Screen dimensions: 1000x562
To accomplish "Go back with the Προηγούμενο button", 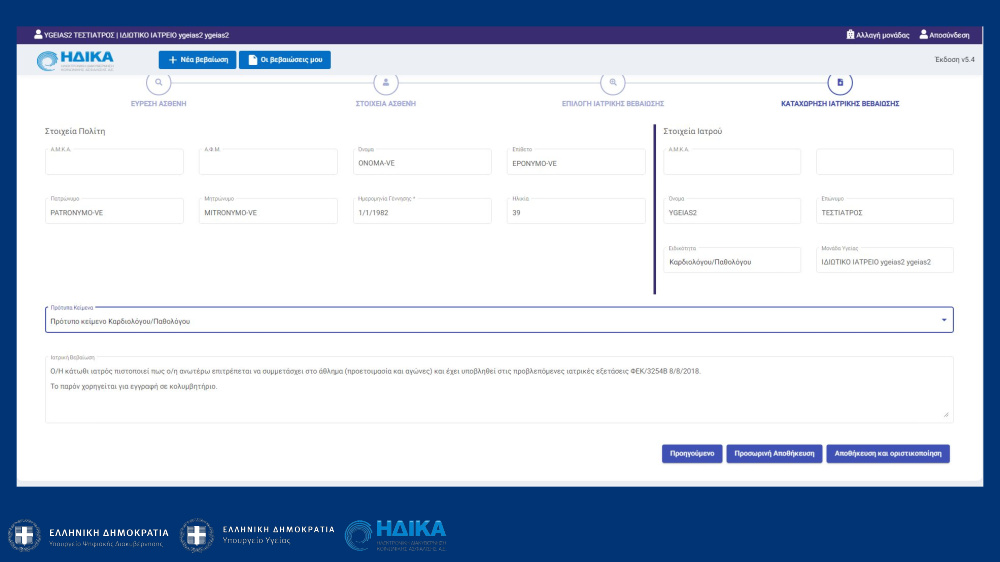I will pos(691,453).
